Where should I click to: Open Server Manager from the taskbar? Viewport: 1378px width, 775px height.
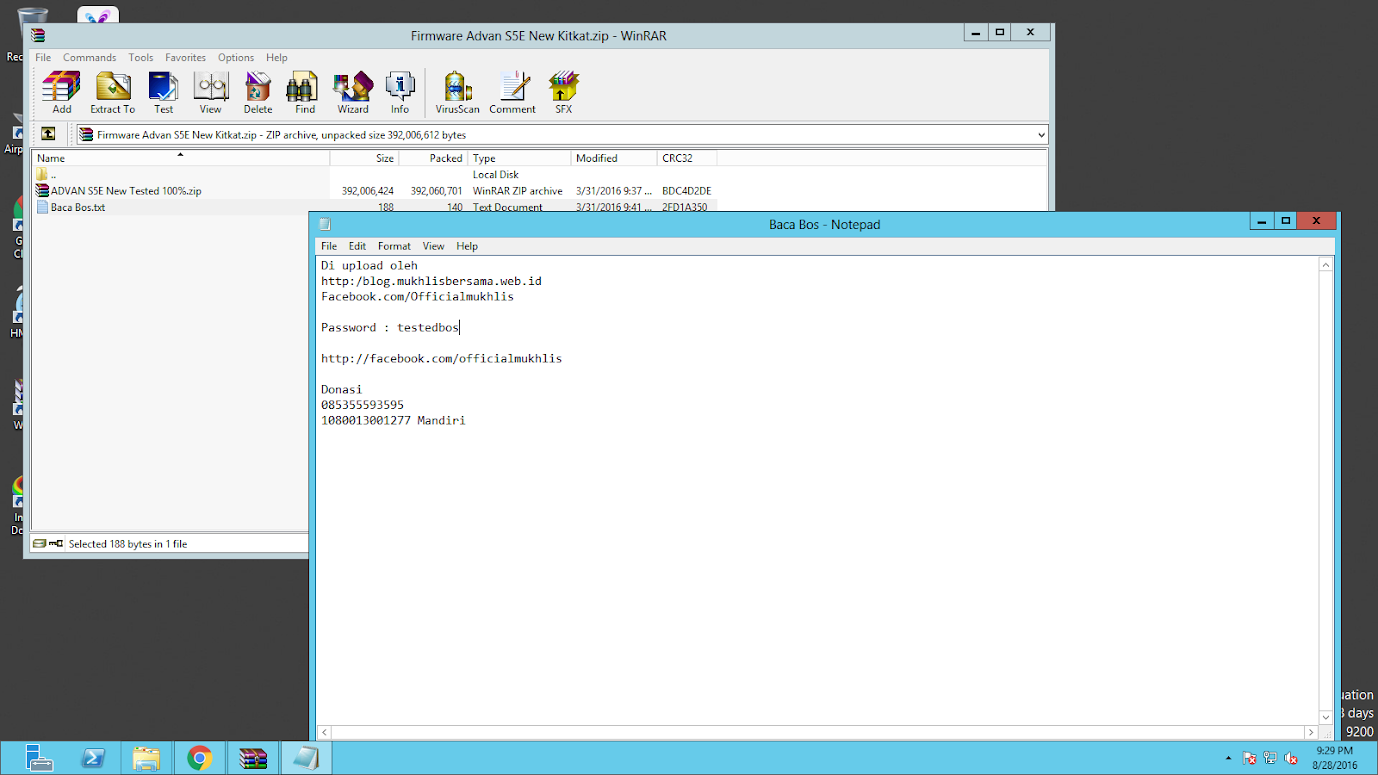39,758
